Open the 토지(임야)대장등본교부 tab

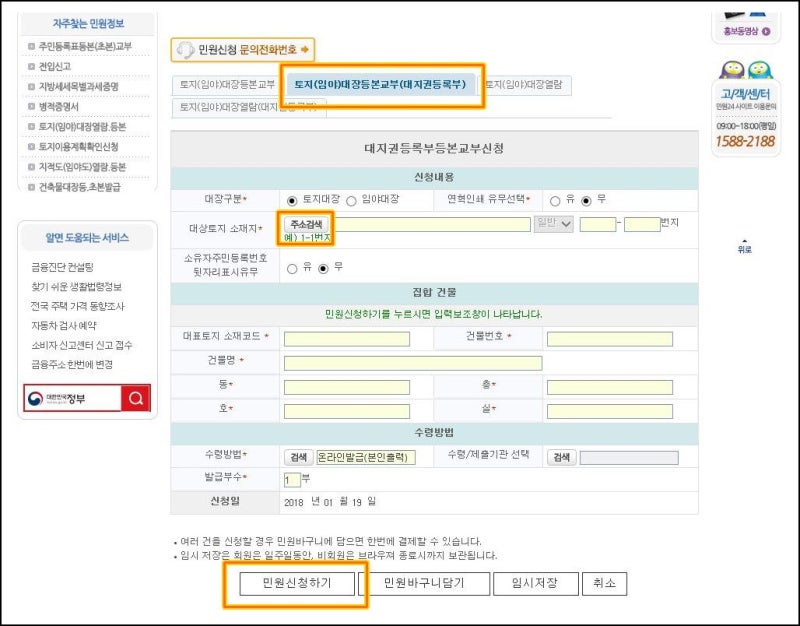(x=227, y=85)
